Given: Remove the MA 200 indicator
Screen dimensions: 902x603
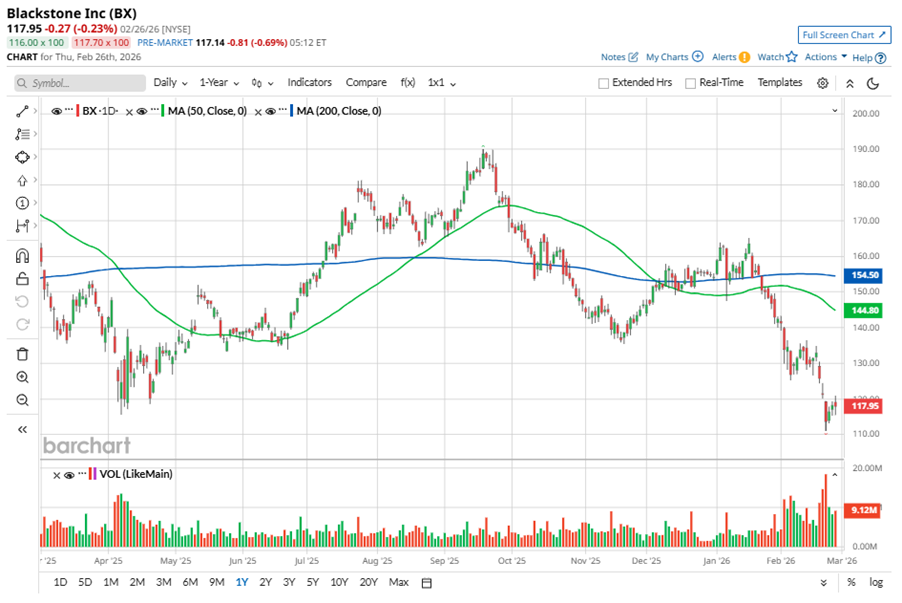Looking at the screenshot, I should pos(258,112).
